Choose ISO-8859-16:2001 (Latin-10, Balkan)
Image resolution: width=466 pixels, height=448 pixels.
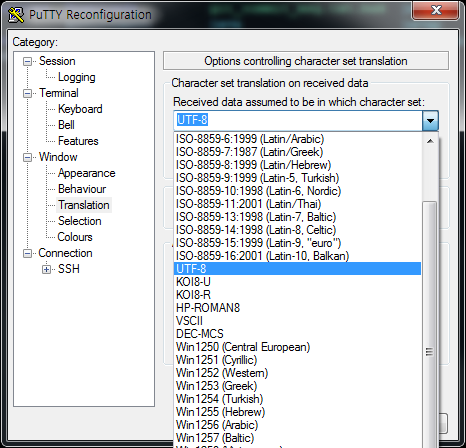coord(297,256)
